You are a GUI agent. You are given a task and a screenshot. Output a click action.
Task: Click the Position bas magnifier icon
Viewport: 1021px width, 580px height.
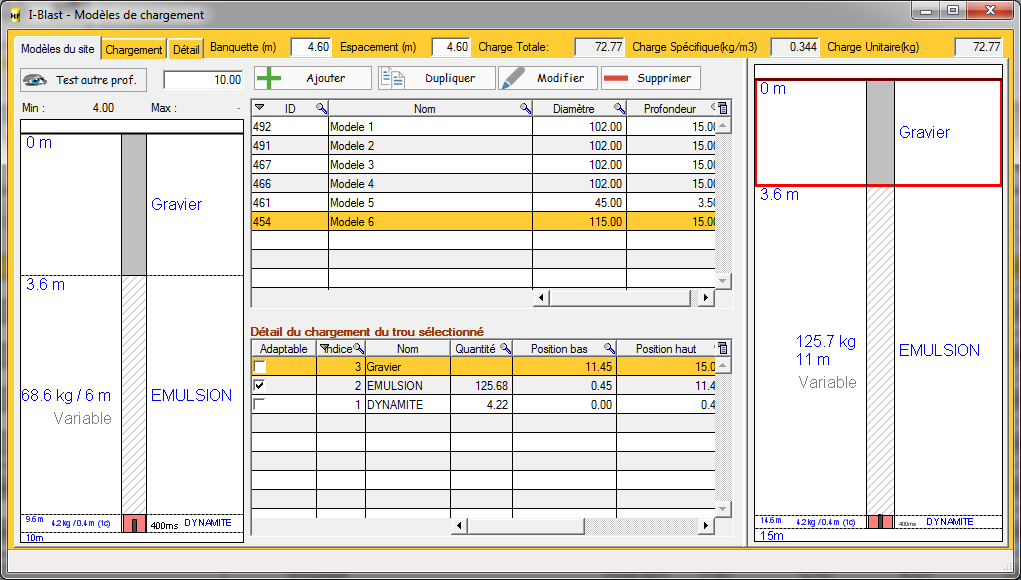(x=609, y=349)
